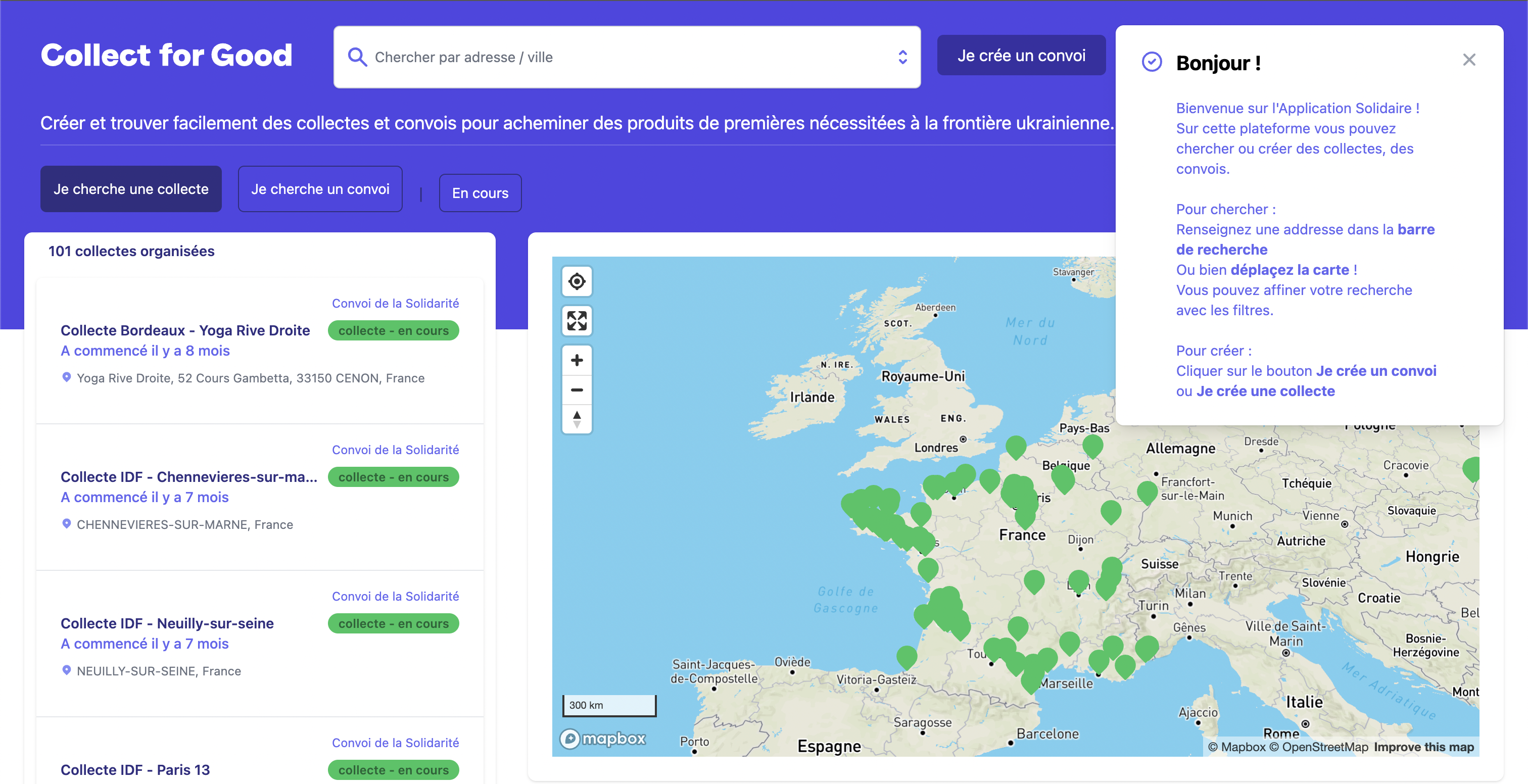Screen dimensions: 1528x784
Task: Click location pin icon for Chennevieres-sur-Marne
Action: click(x=66, y=524)
